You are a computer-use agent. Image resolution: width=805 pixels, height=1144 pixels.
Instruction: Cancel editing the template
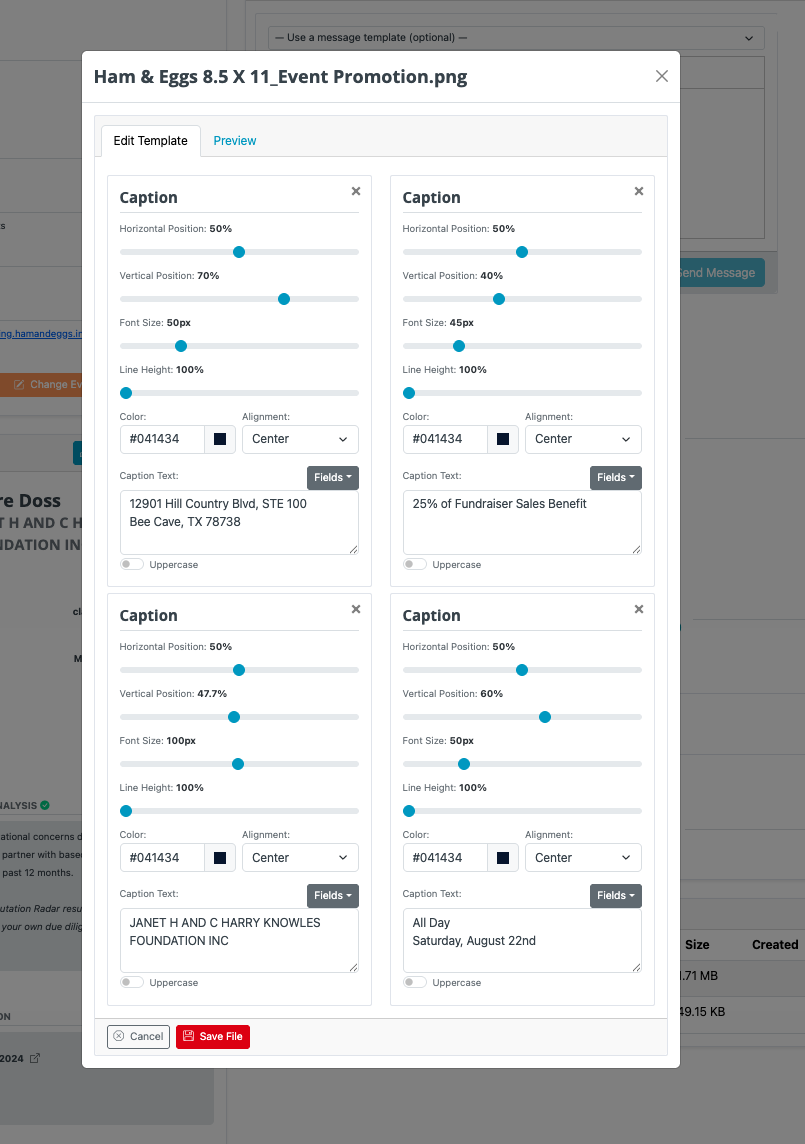(x=139, y=1037)
